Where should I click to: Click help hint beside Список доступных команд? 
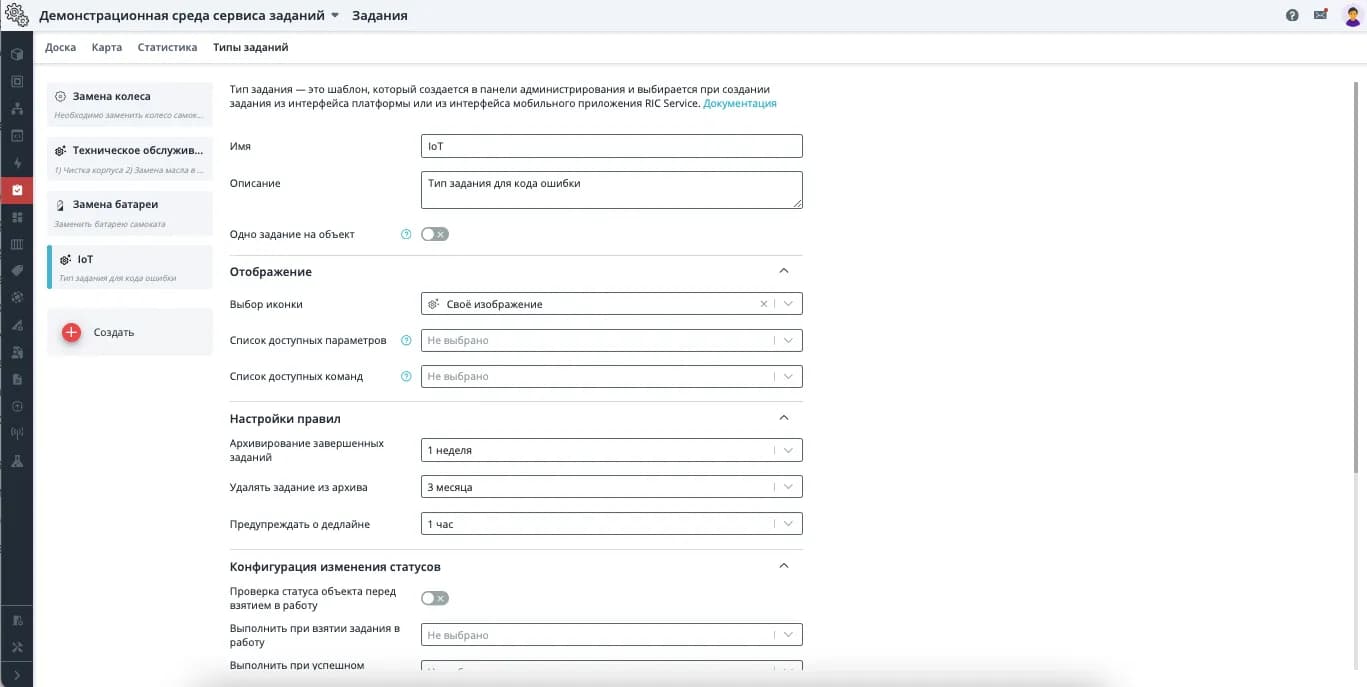[x=406, y=377]
